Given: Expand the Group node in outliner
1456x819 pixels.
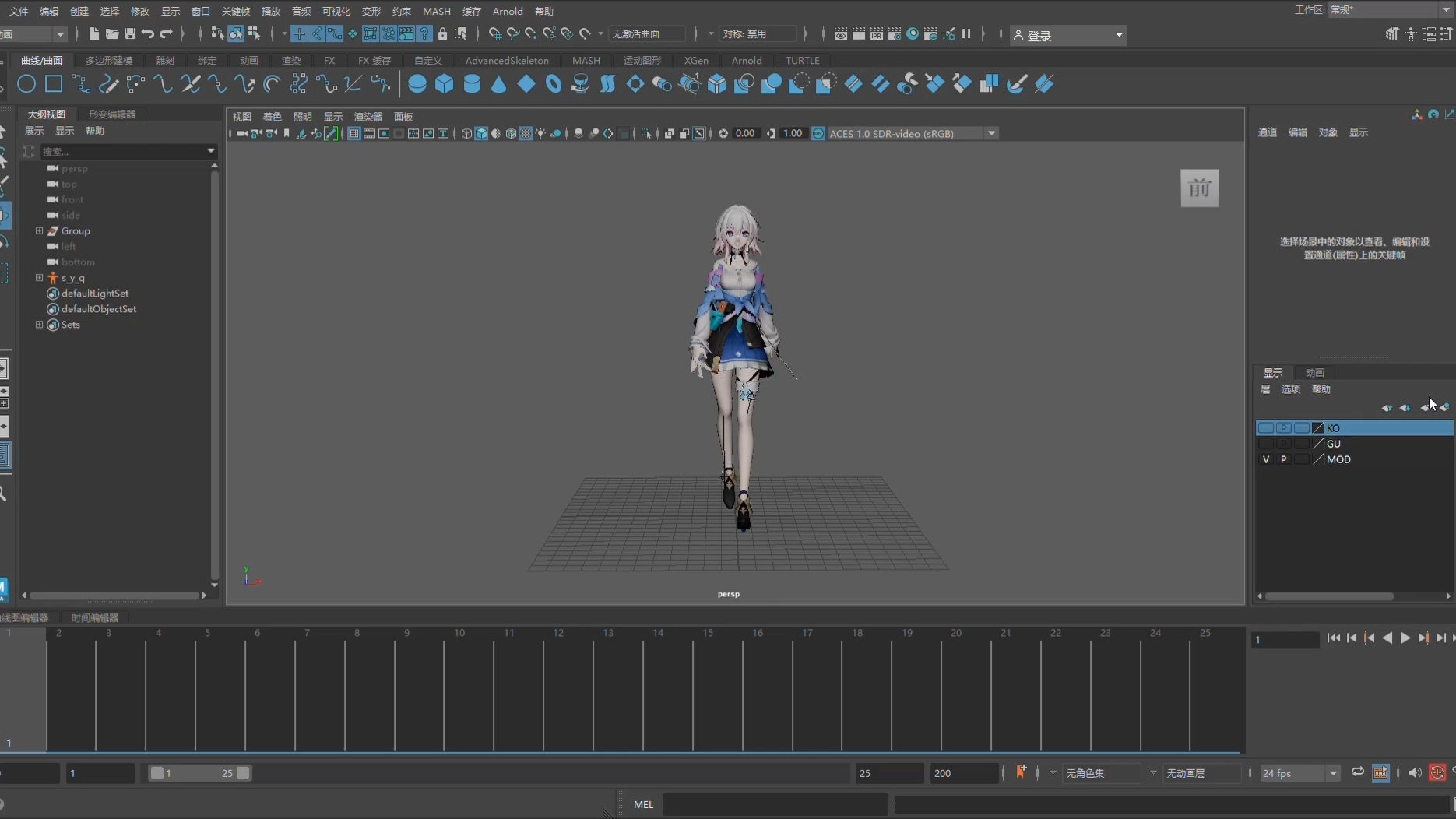Looking at the screenshot, I should 39,231.
